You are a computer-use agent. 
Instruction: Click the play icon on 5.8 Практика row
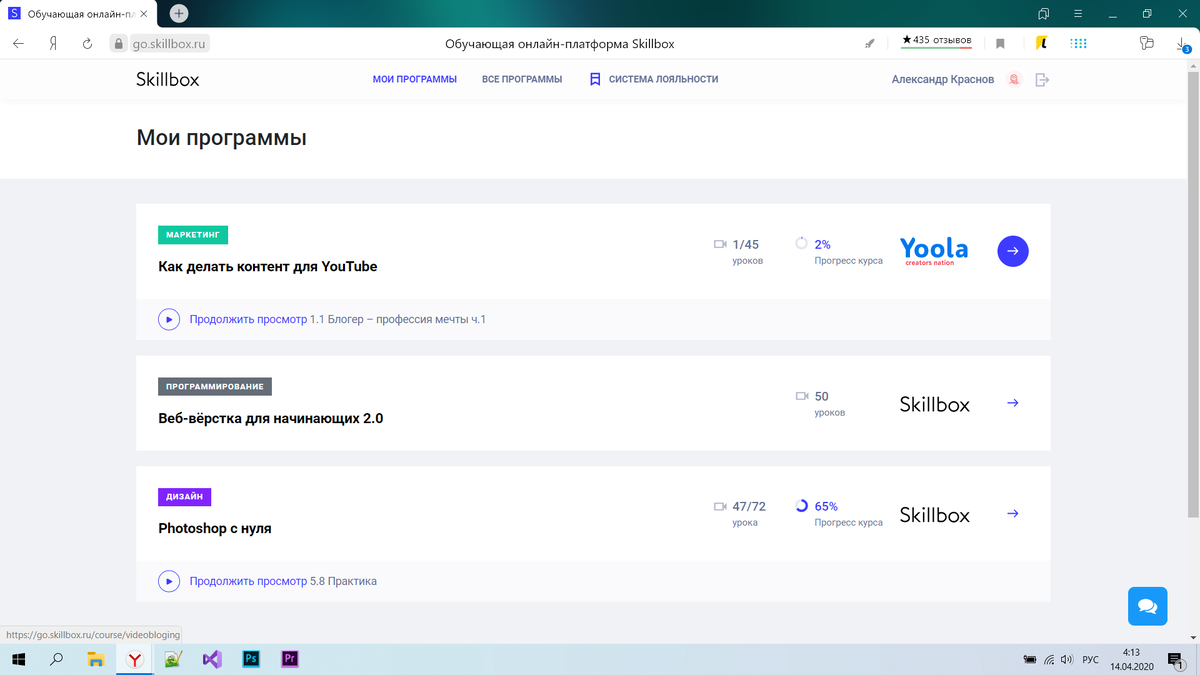coord(168,581)
